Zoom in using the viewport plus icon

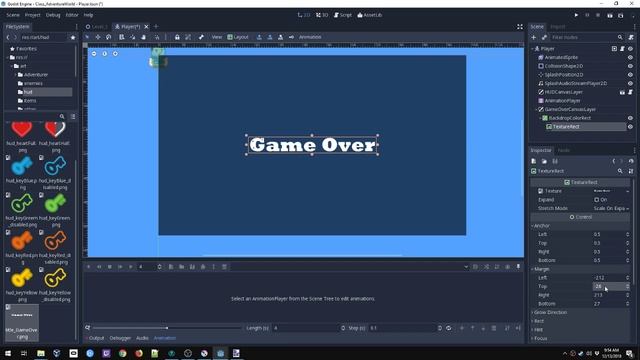[115, 53]
